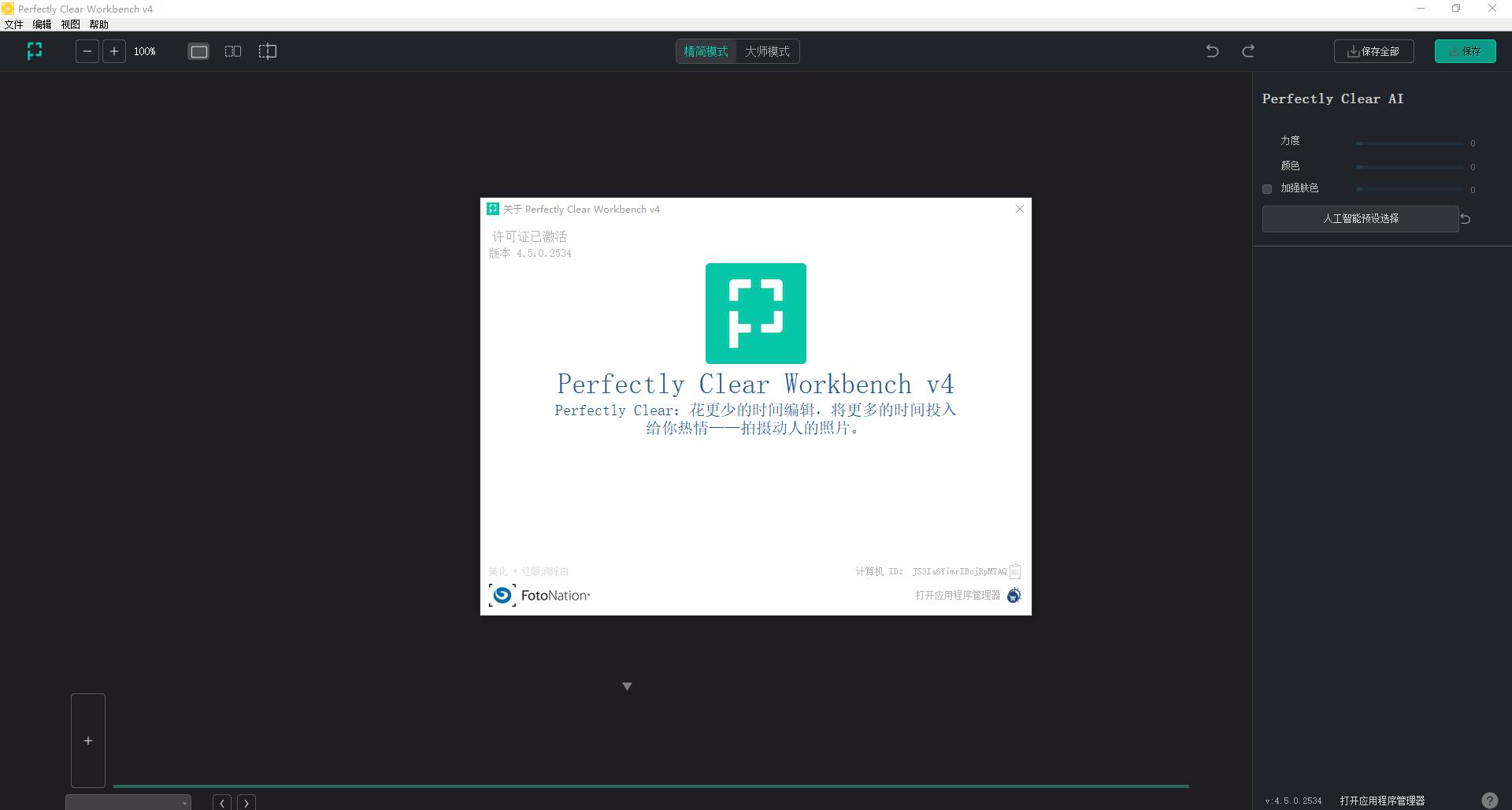Click the 美化 + 红眼消除由 text in dialog

[528, 571]
